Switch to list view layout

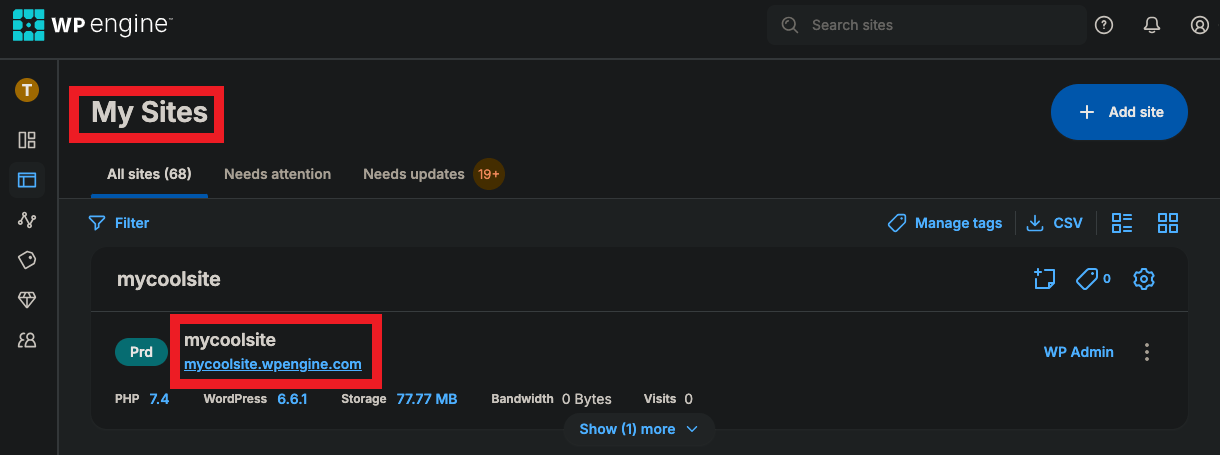click(x=1122, y=223)
